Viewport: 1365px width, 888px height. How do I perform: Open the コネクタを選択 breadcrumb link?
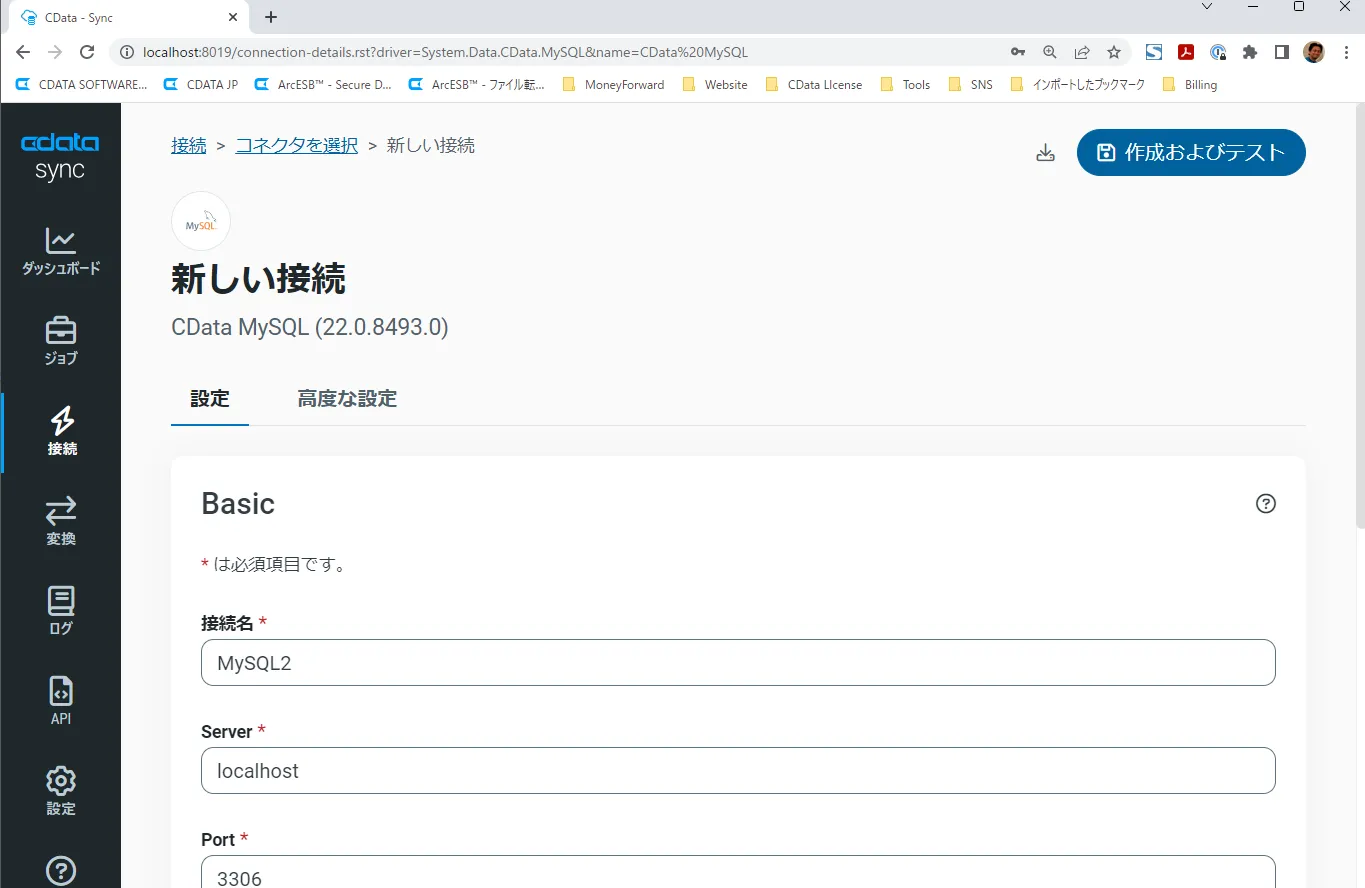click(x=295, y=145)
